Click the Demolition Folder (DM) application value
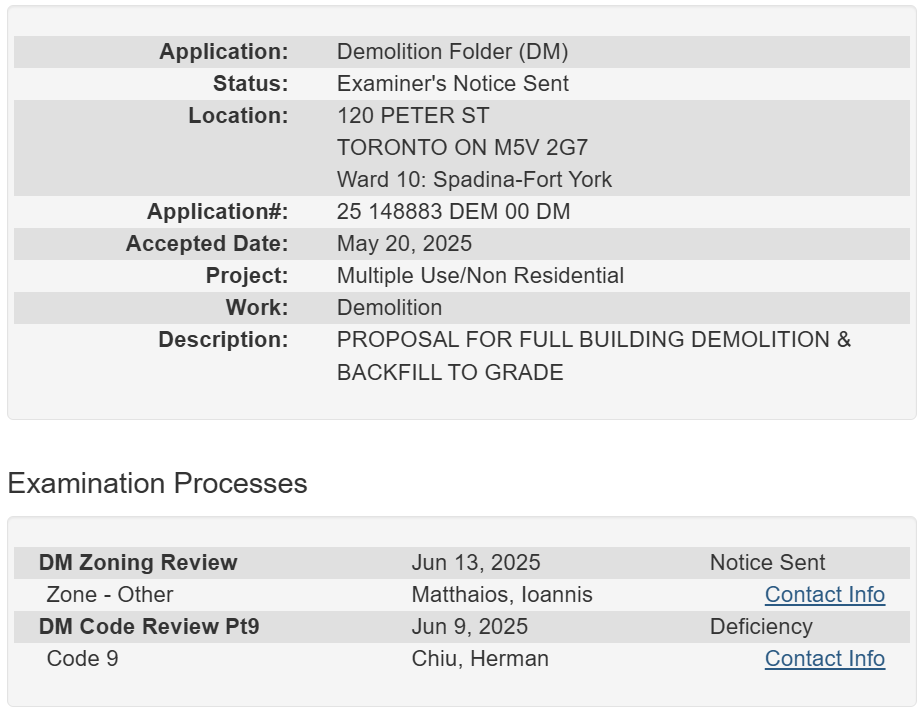The height and width of the screenshot is (708, 918). coord(452,52)
